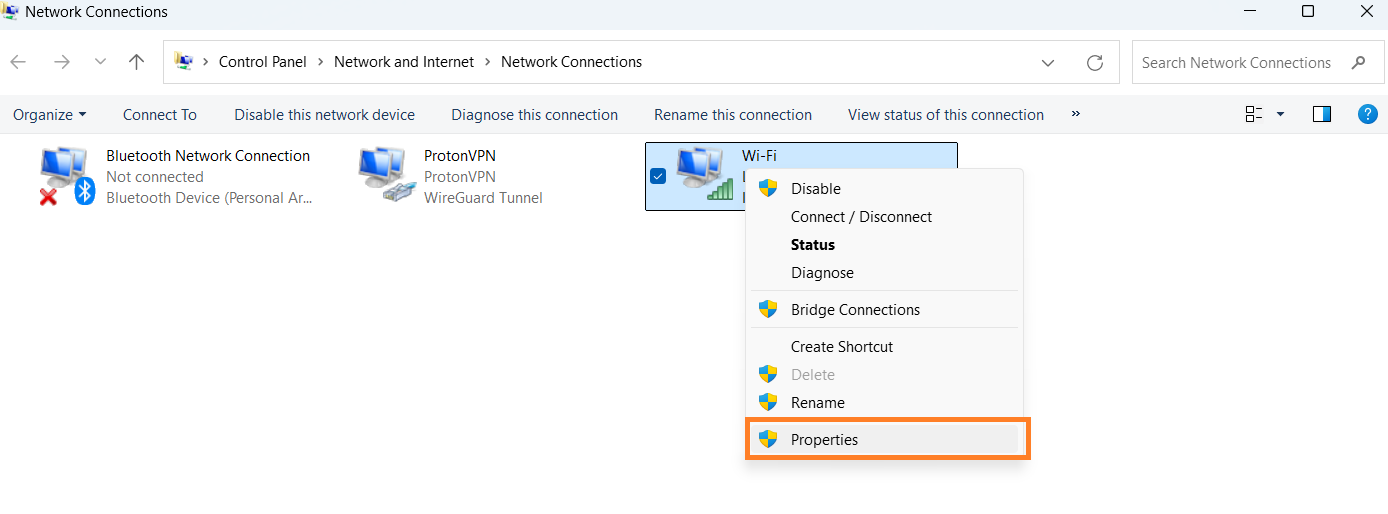Open the Organize dropdown menu
1388x514 pixels.
pyautogui.click(x=49, y=115)
